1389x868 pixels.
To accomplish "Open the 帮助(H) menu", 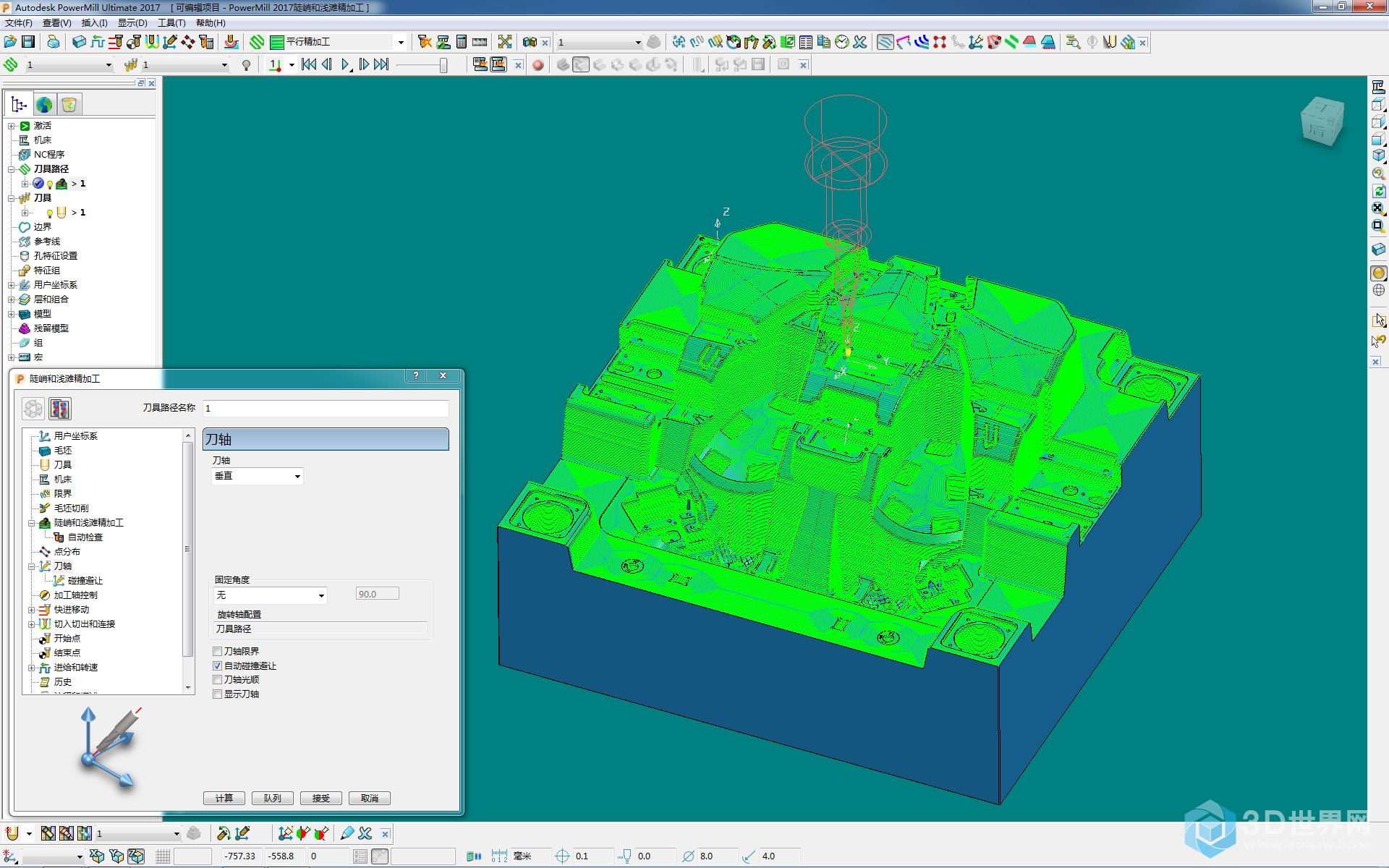I will click(x=211, y=23).
